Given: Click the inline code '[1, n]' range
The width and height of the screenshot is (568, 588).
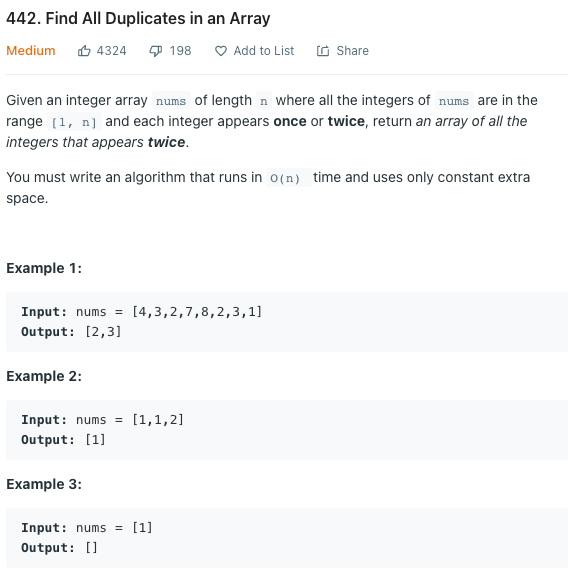Looking at the screenshot, I should [74, 122].
